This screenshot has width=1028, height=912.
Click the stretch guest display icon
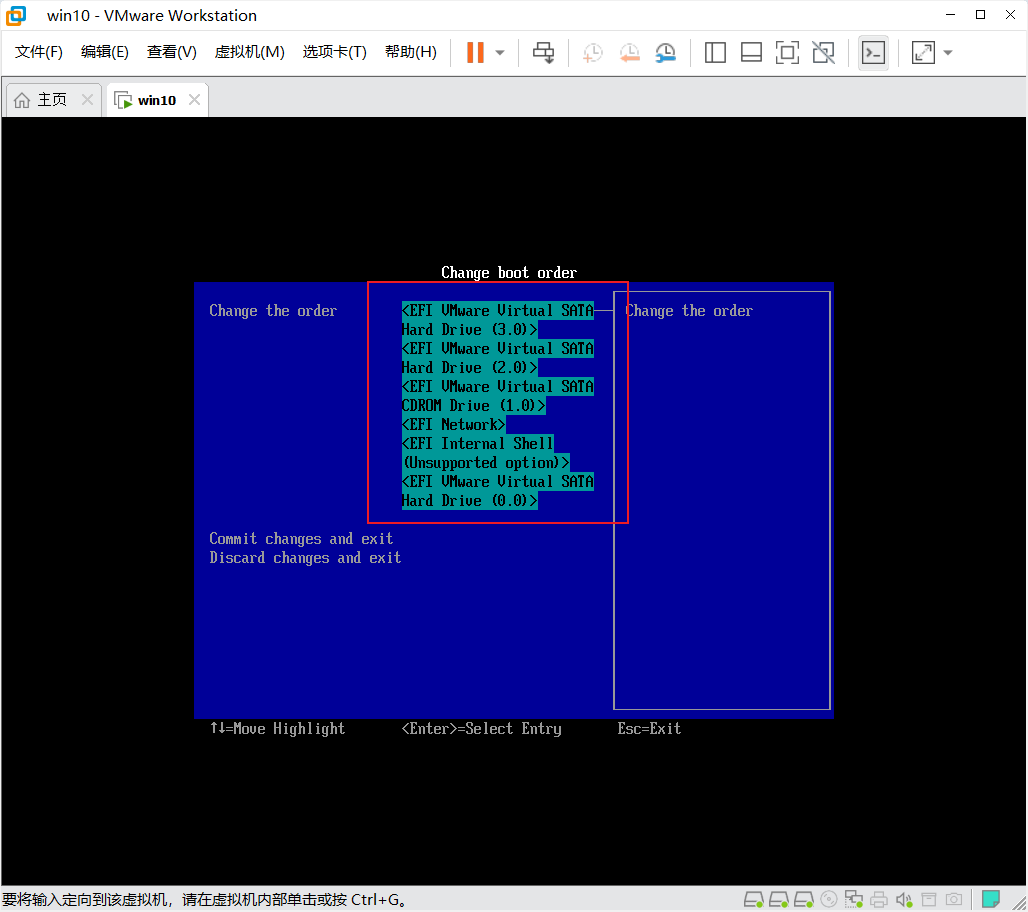point(923,52)
